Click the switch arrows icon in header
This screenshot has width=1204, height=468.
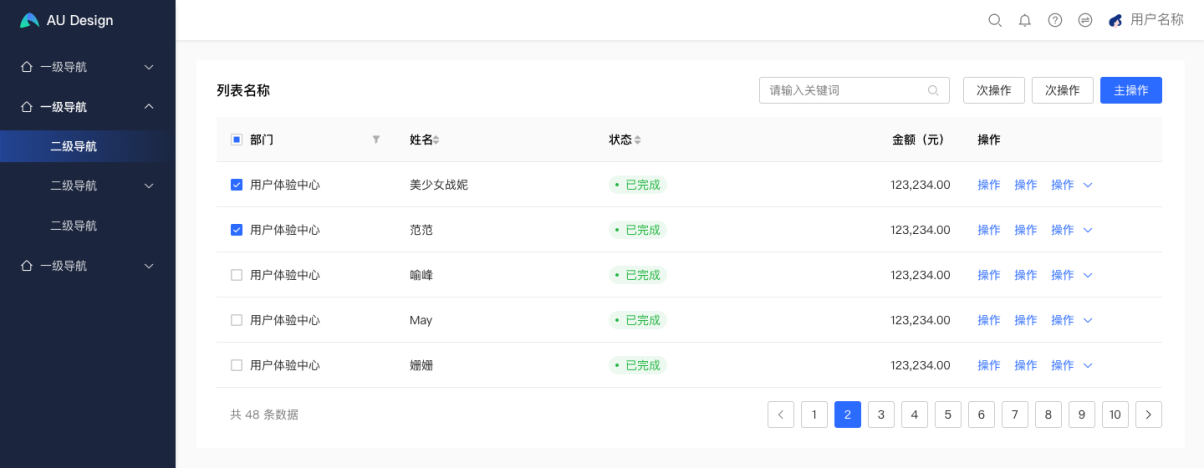pos(1085,20)
